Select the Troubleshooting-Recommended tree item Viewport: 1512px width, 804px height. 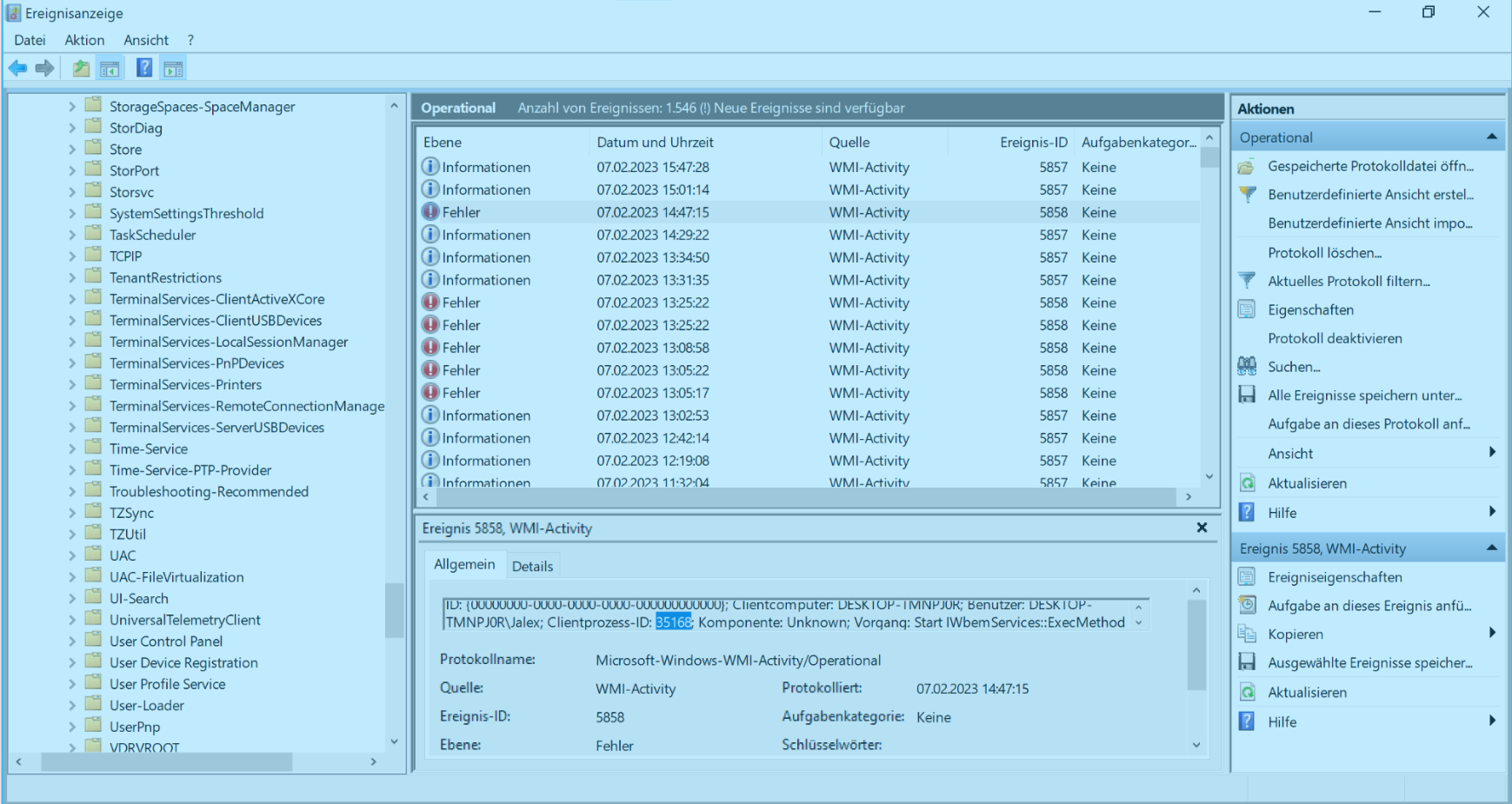point(209,491)
